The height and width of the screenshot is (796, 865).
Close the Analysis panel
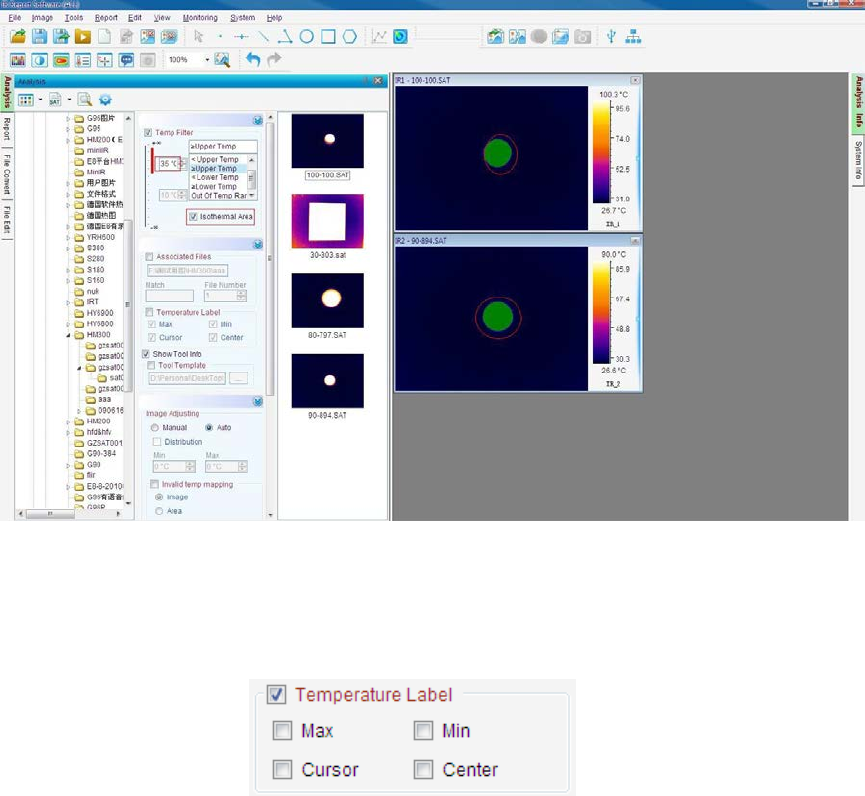[378, 81]
